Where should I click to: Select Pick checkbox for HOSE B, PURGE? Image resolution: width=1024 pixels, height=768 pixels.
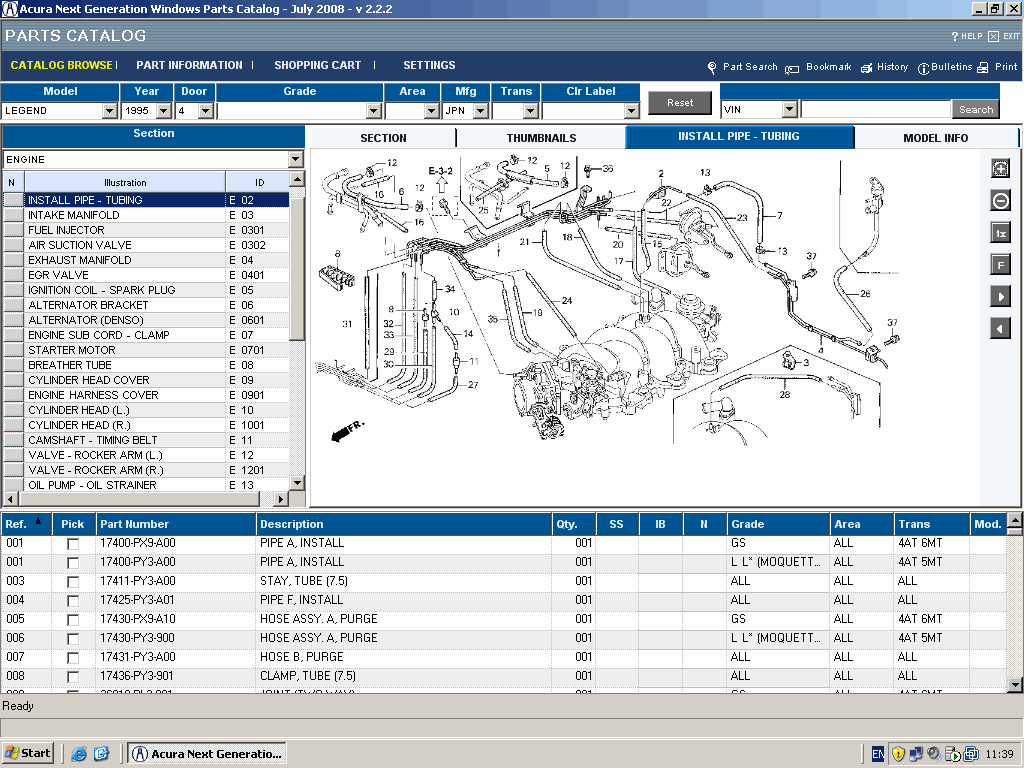(73, 658)
